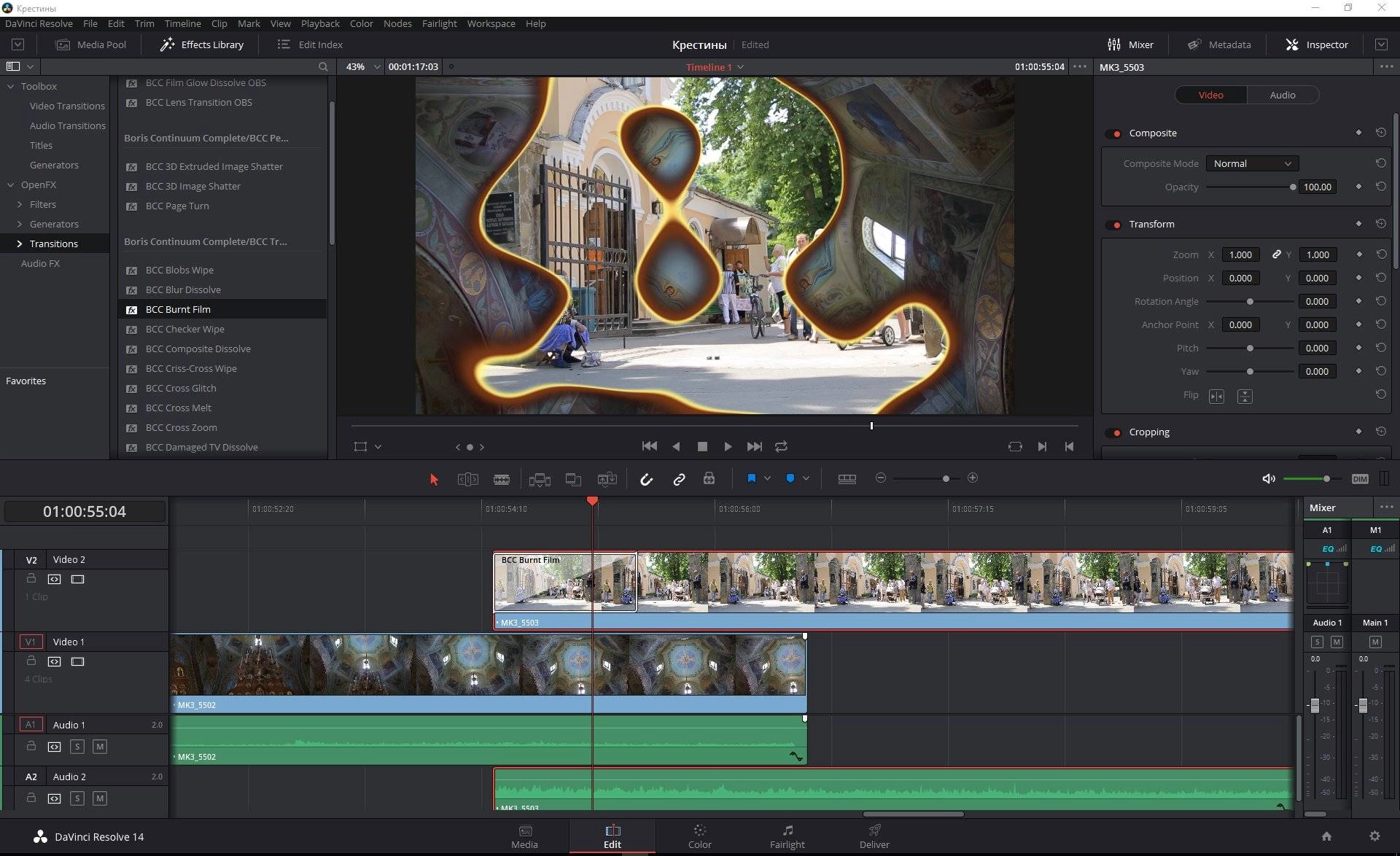Image resolution: width=1400 pixels, height=856 pixels.
Task: Play in reverse in viewer
Action: (x=676, y=446)
